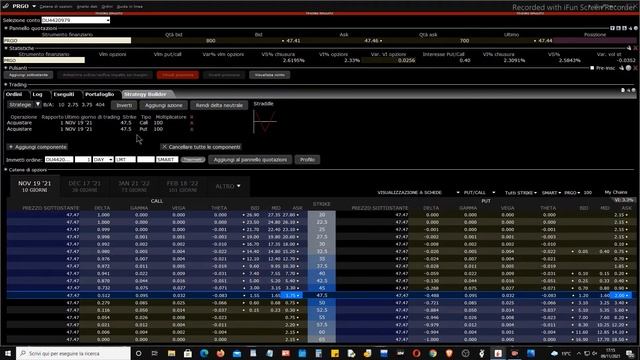Collapse the Trading section
The image size is (640, 360).
[6, 84]
